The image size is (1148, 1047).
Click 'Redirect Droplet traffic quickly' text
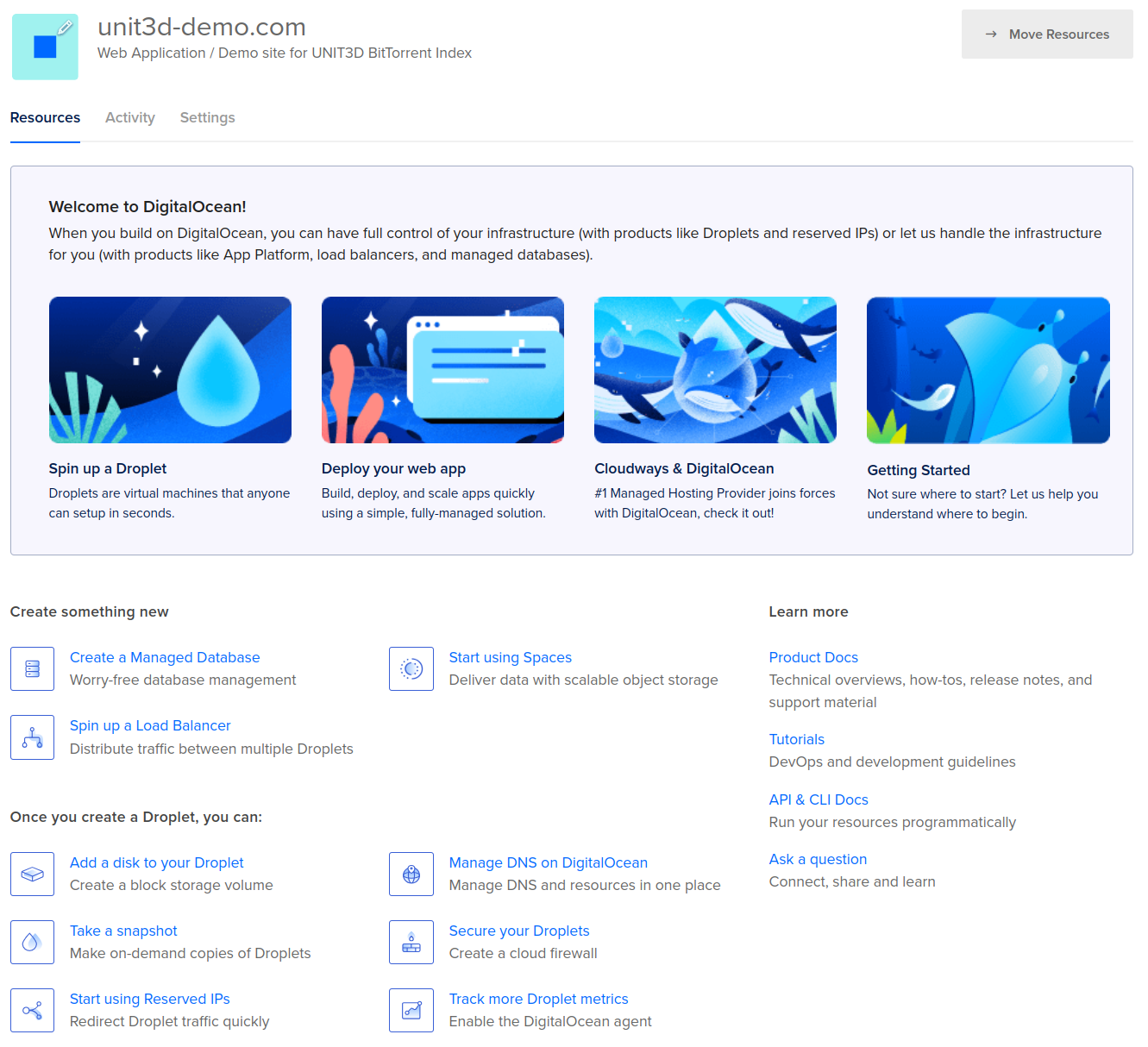[x=170, y=1021]
